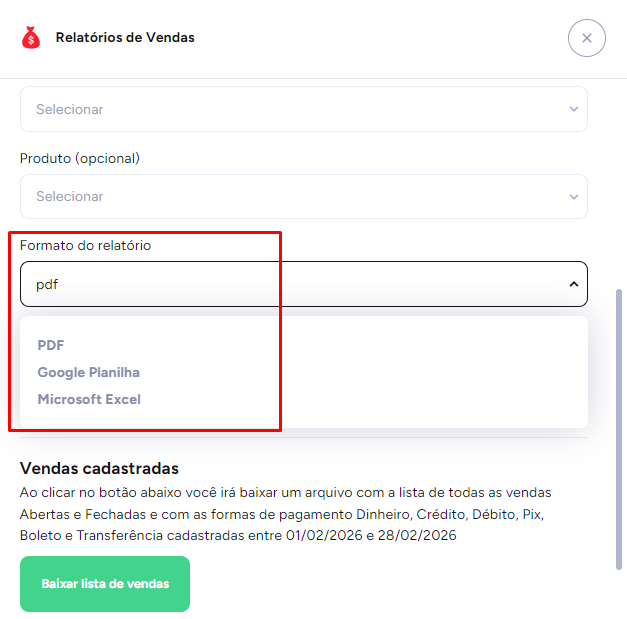The image size is (627, 619).
Task: Click the Produto (opcional) label
Action: point(80,158)
